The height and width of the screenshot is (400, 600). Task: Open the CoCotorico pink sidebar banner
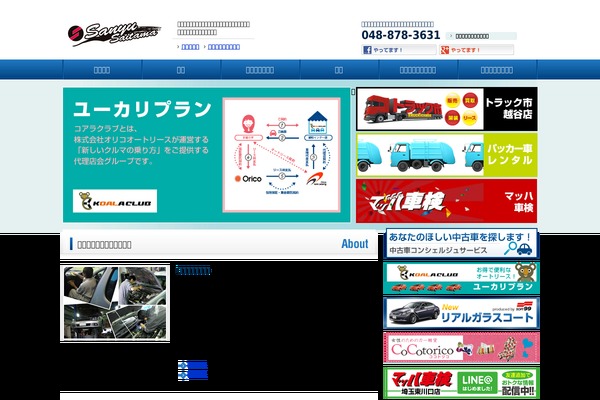[x=461, y=348]
